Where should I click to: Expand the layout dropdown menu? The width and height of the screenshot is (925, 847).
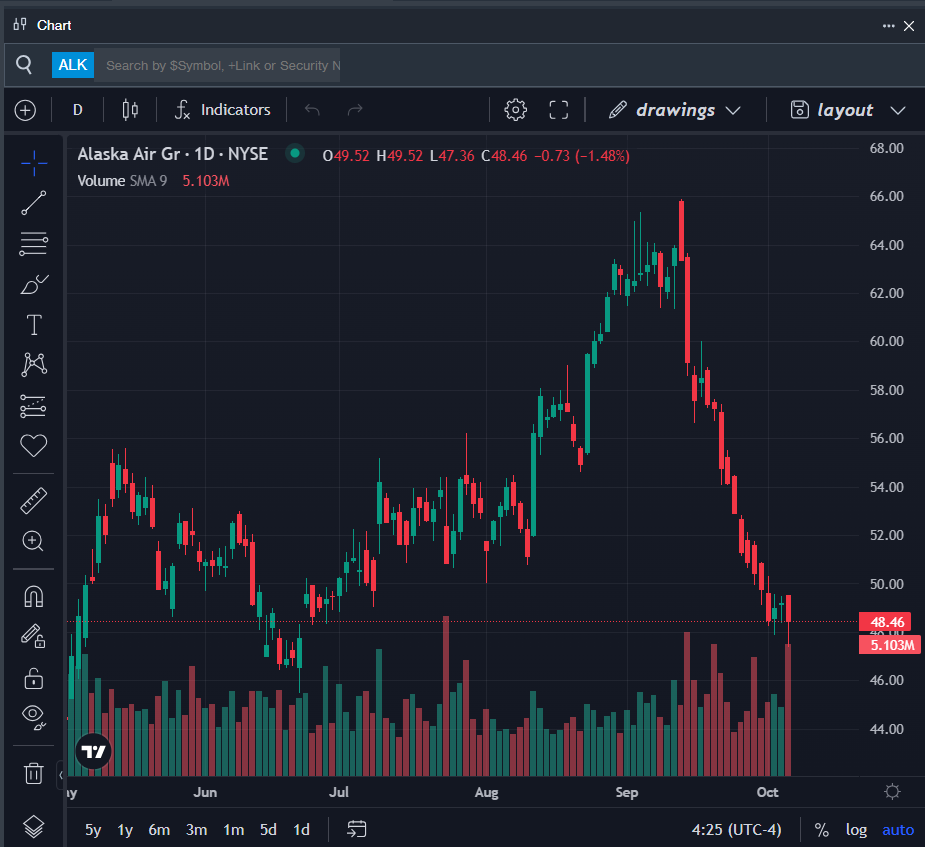847,110
